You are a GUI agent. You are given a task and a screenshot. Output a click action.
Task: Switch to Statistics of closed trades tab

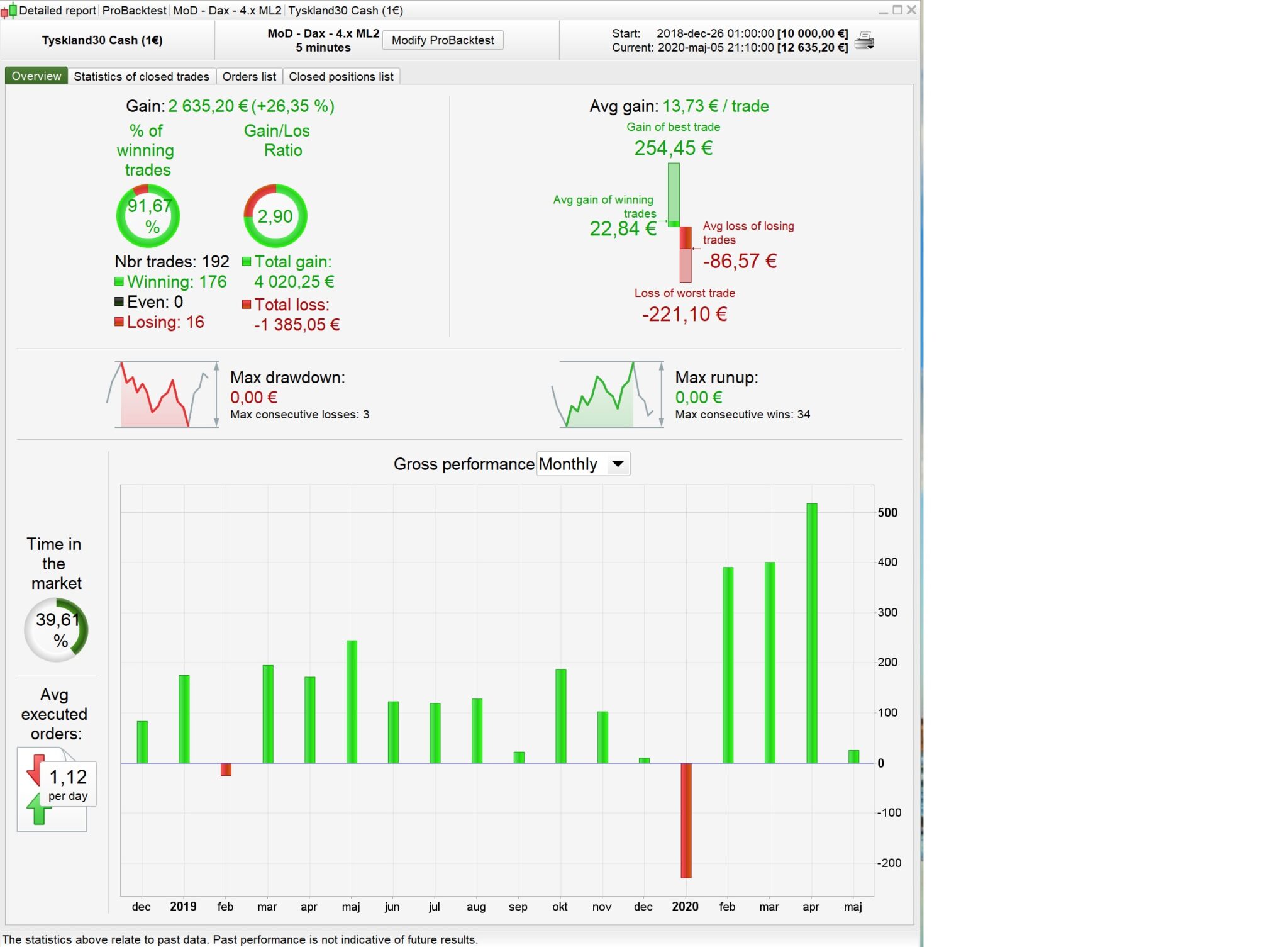(x=141, y=76)
